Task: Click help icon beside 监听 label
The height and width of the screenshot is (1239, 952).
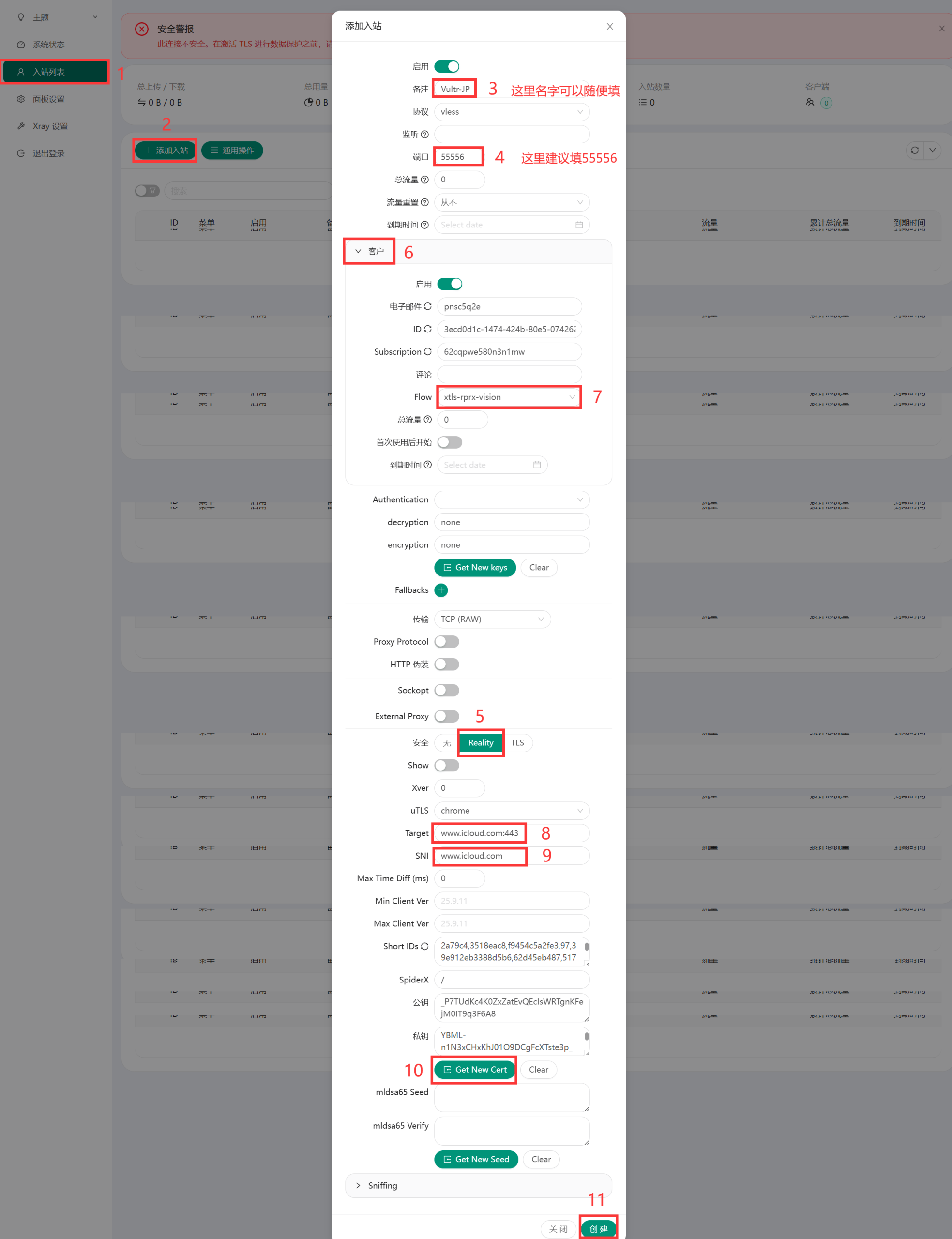Action: pos(424,134)
